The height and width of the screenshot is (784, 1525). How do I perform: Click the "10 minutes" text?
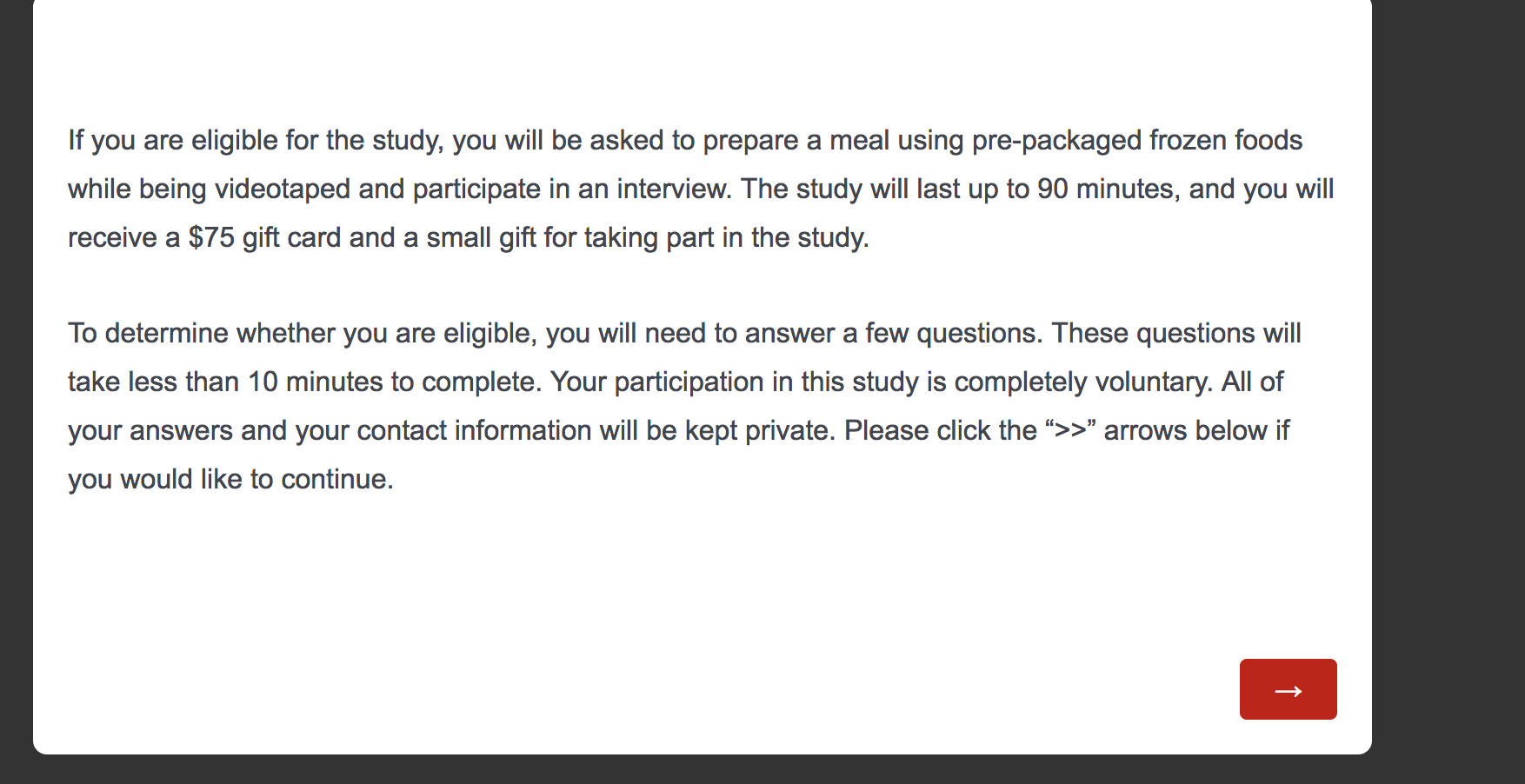[x=315, y=382]
